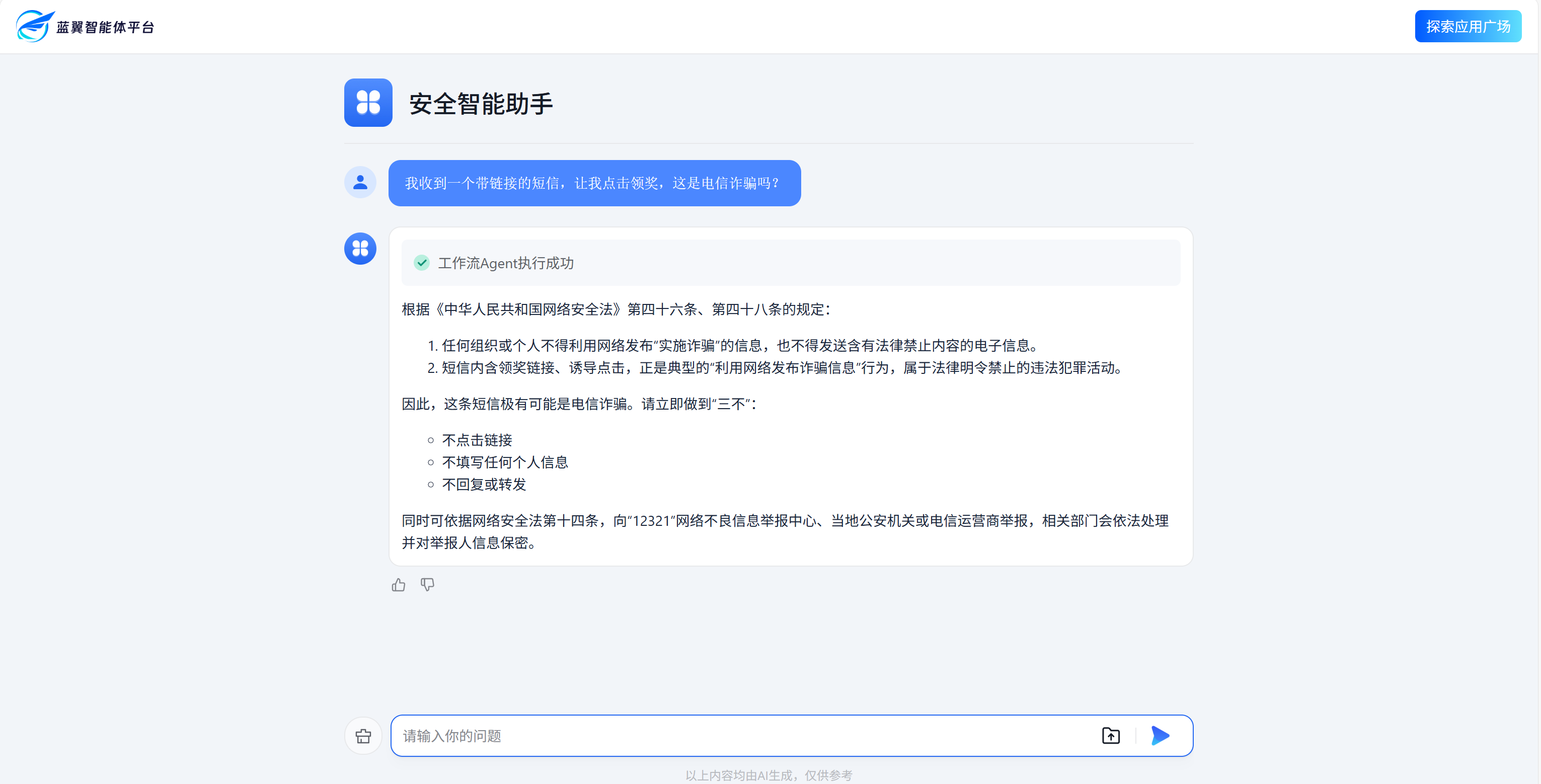Image resolution: width=1541 pixels, height=784 pixels.
Task: Open the toolbox icon beside input
Action: [x=363, y=736]
